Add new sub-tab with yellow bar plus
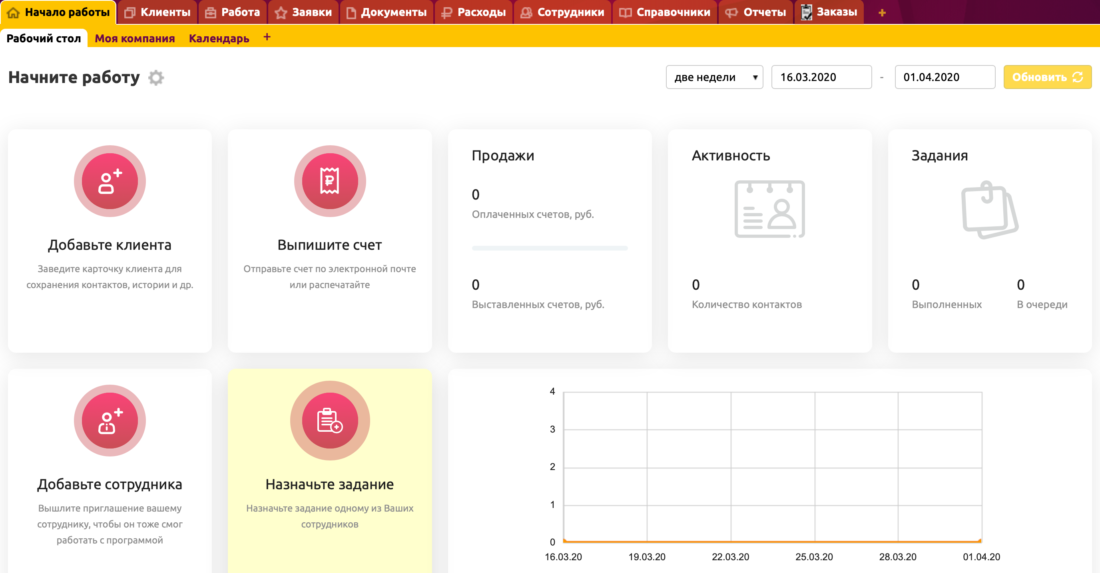1100x573 pixels. (x=267, y=37)
